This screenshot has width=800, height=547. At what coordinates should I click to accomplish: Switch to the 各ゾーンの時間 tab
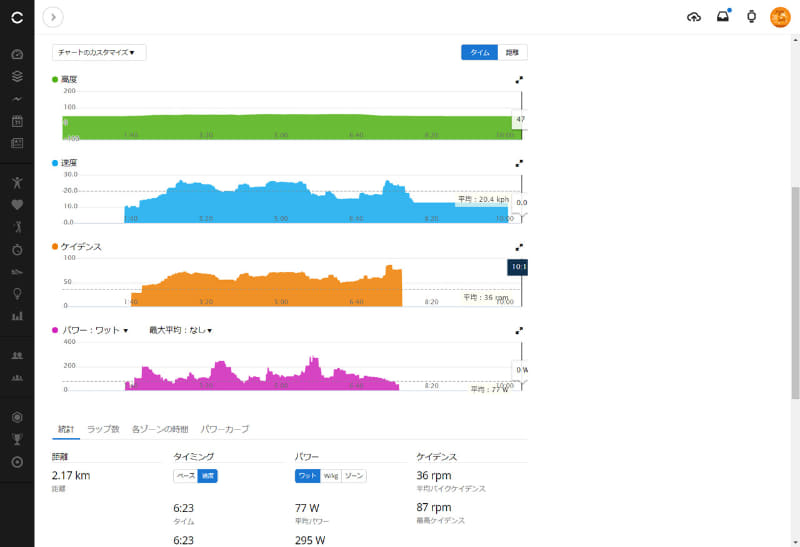point(160,429)
